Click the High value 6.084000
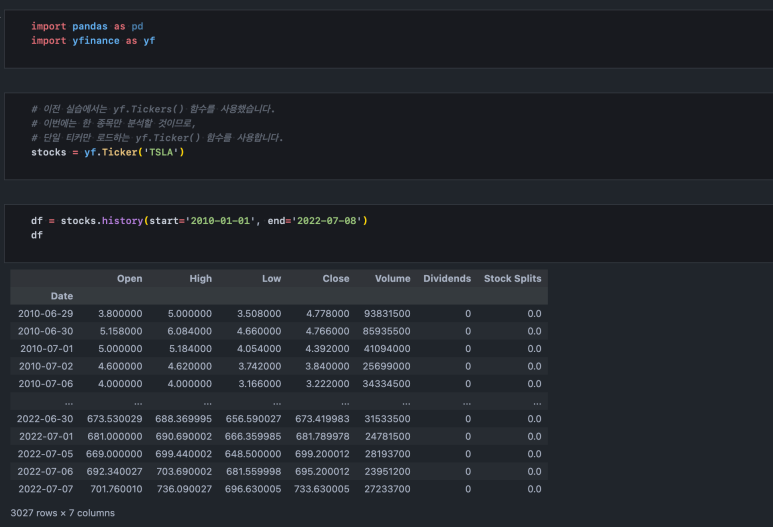This screenshot has height=527, width=773. [x=189, y=331]
